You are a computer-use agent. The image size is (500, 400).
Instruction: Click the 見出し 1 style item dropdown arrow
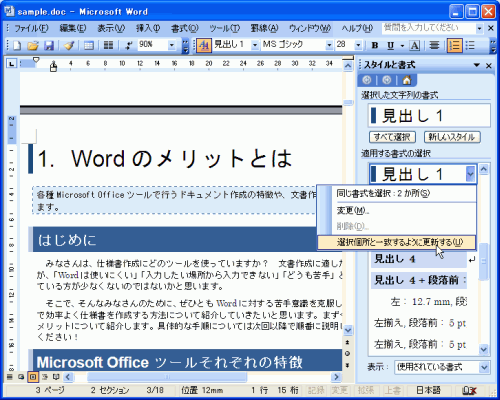pos(470,174)
